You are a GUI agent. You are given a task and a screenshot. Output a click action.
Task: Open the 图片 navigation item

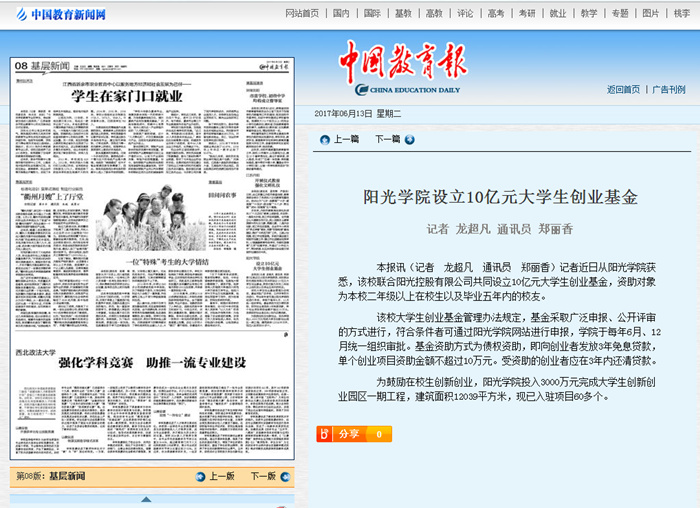point(650,13)
